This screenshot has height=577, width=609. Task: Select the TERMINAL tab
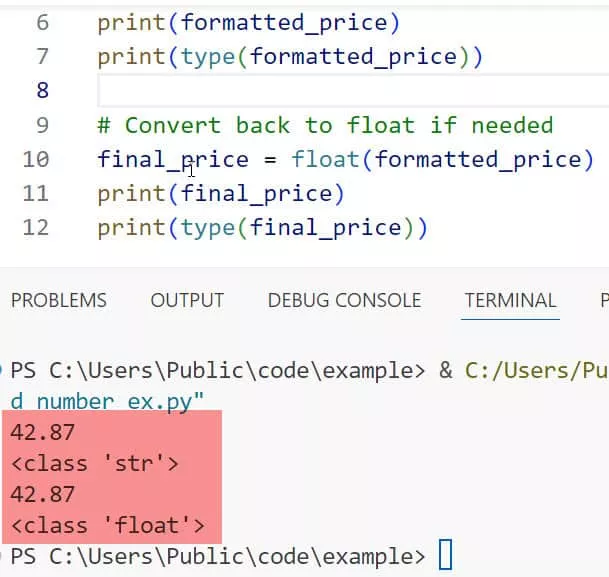pyautogui.click(x=510, y=300)
